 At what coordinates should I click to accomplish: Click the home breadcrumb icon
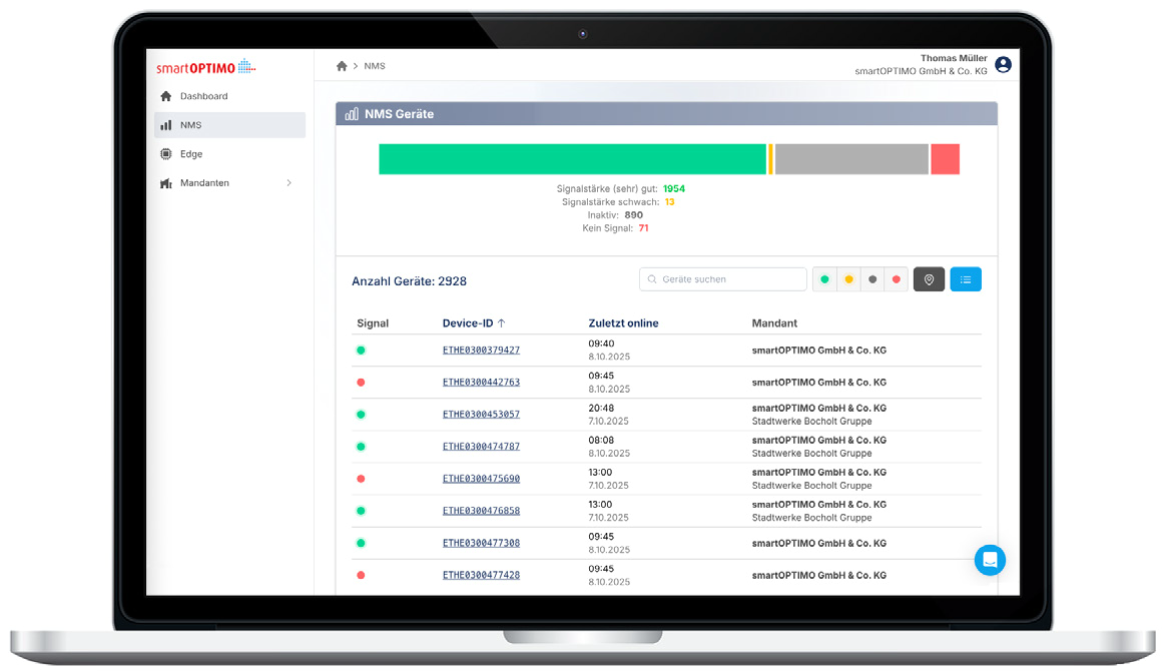pyautogui.click(x=342, y=66)
